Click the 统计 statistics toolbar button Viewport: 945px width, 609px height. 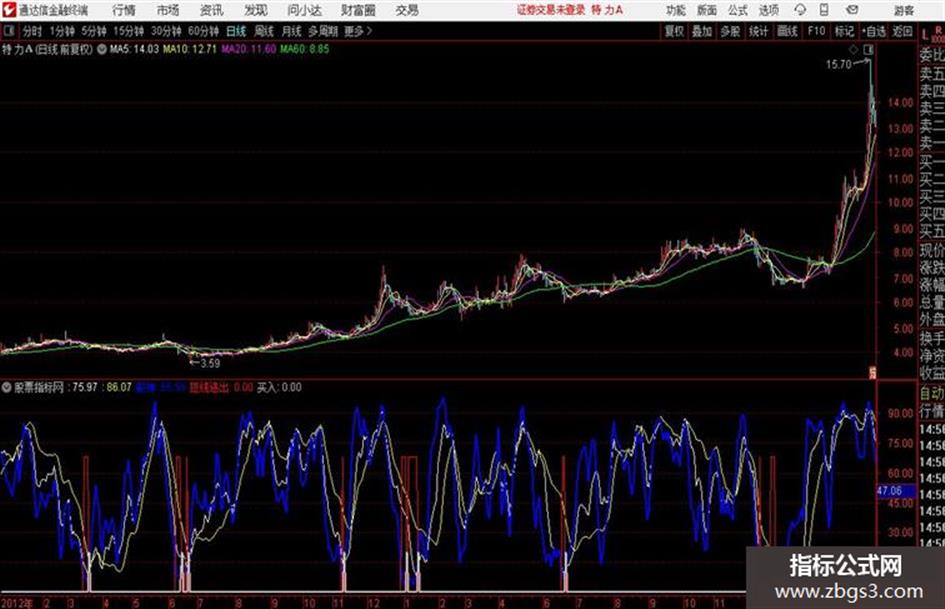(x=758, y=31)
